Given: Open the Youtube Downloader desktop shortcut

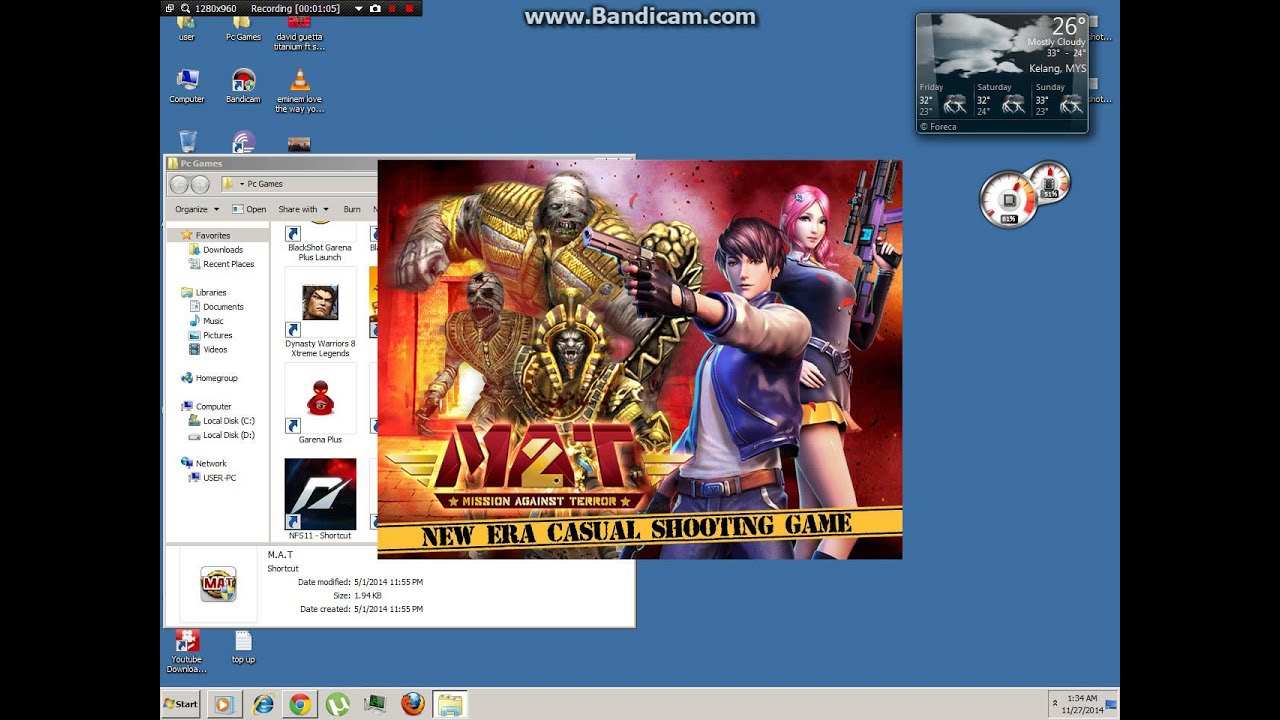Looking at the screenshot, I should [x=187, y=651].
